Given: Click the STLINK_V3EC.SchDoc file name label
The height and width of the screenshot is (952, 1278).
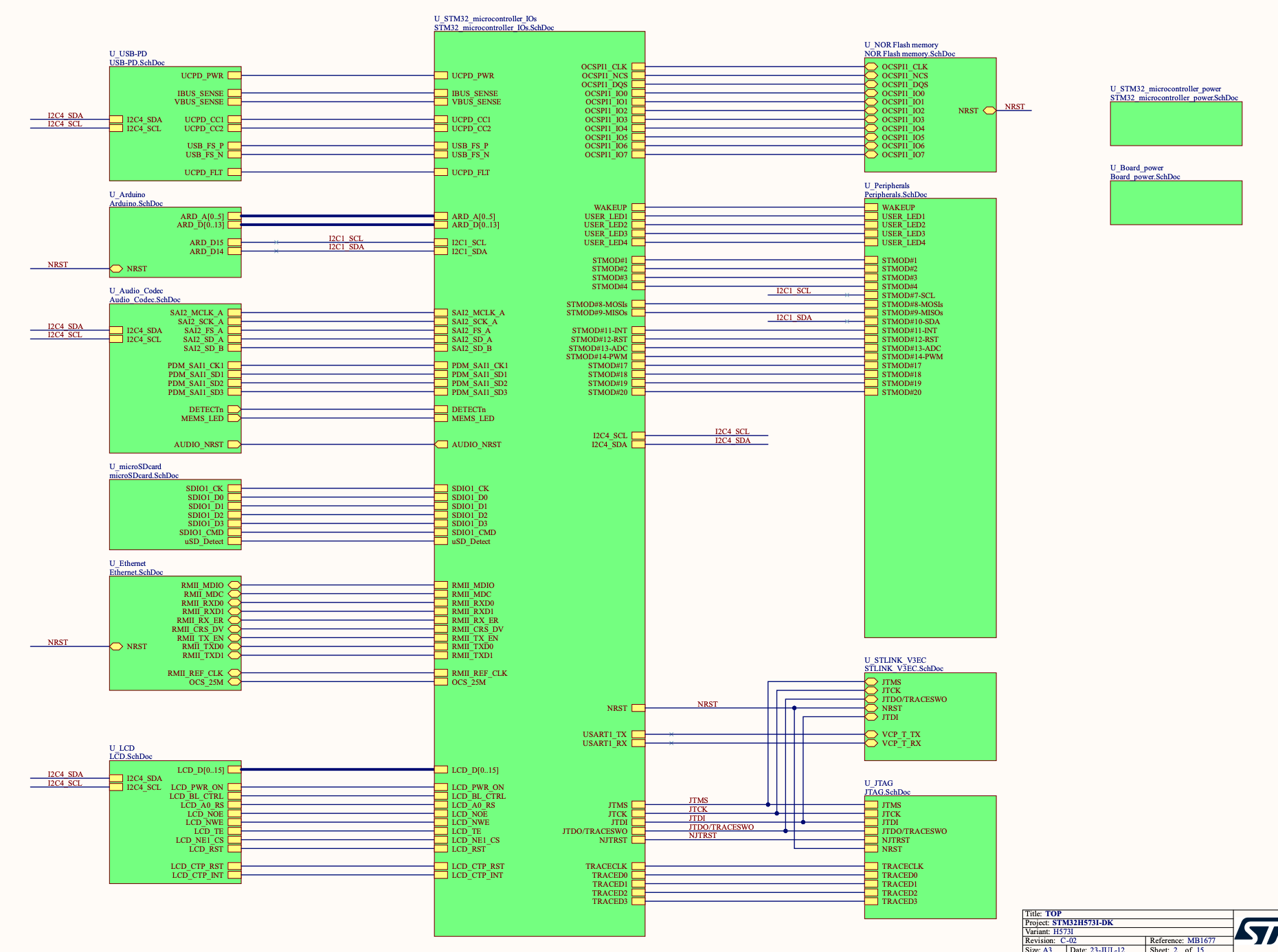Looking at the screenshot, I should coord(904,668).
